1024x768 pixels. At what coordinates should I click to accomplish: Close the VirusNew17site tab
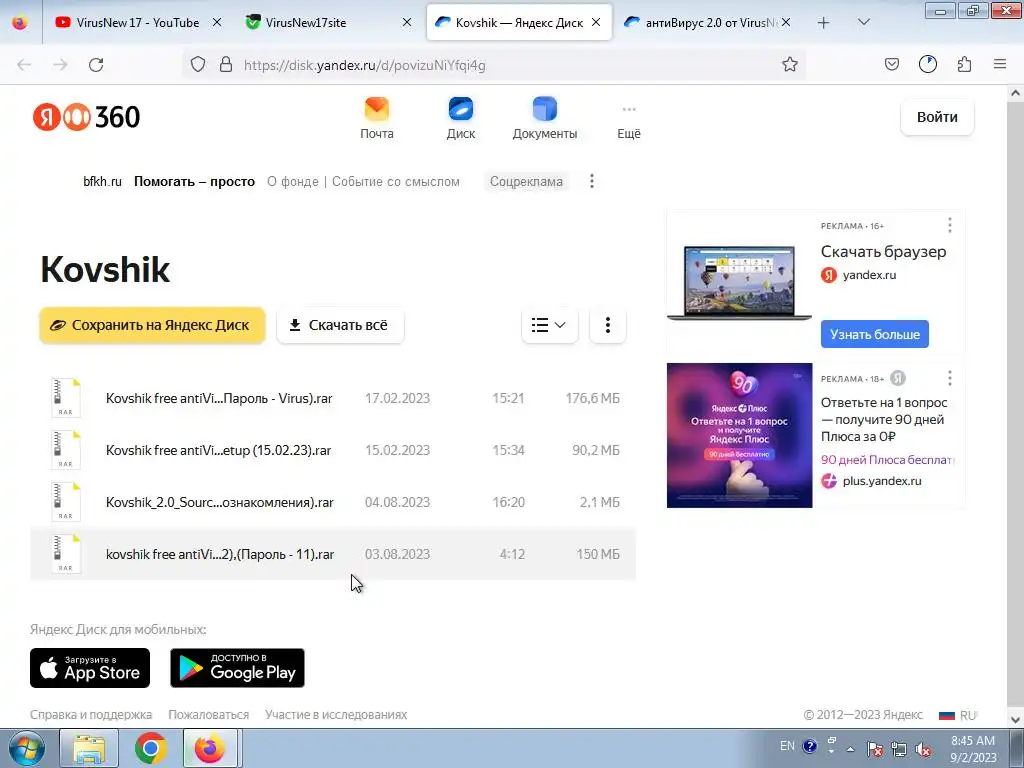pos(407,22)
